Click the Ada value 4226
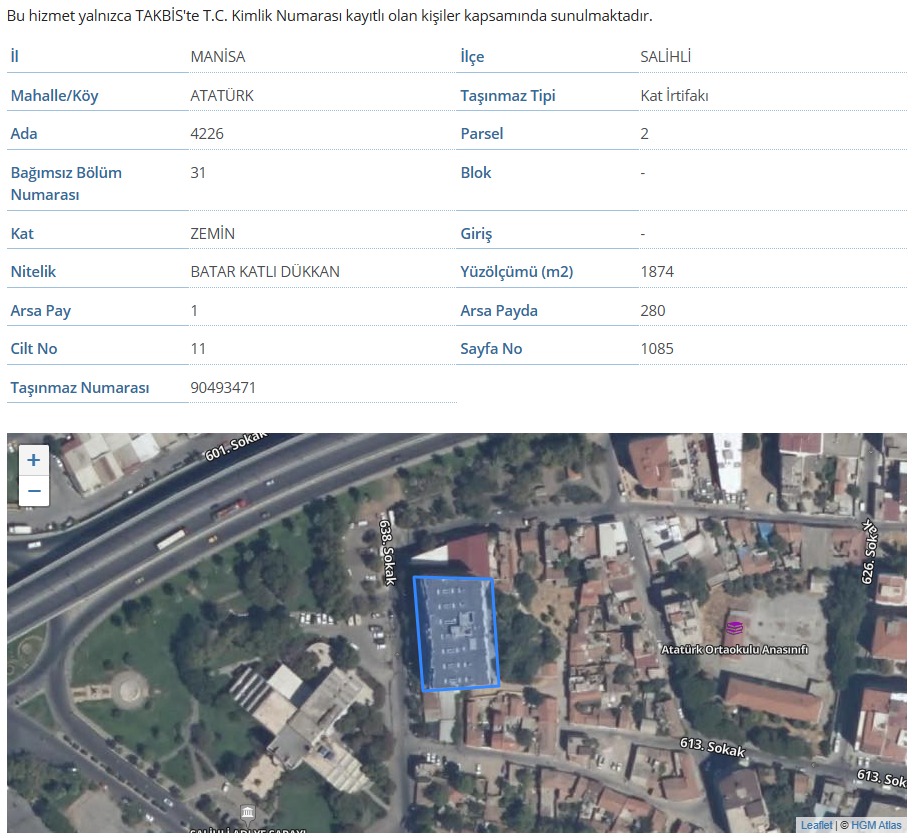914x838 pixels. tap(207, 133)
